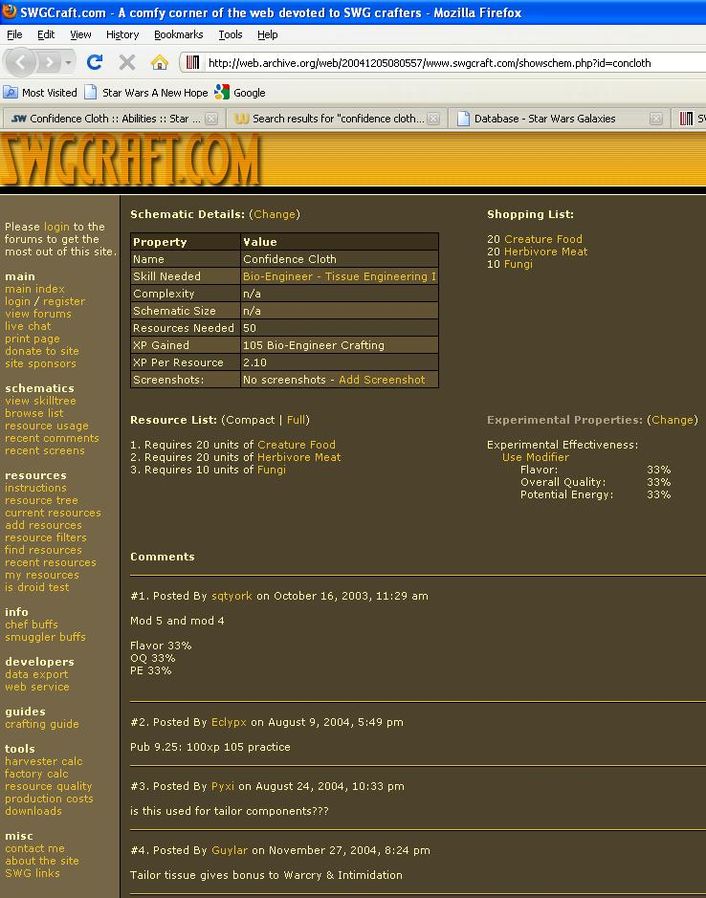Image resolution: width=706 pixels, height=898 pixels.
Task: Open the back/forward history dropdown arrow
Action: coord(69,62)
